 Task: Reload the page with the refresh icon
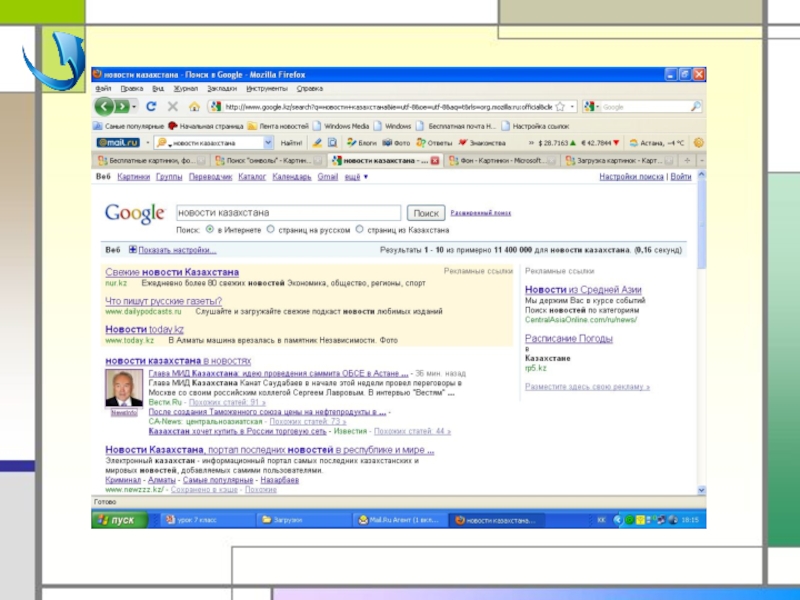pos(151,107)
